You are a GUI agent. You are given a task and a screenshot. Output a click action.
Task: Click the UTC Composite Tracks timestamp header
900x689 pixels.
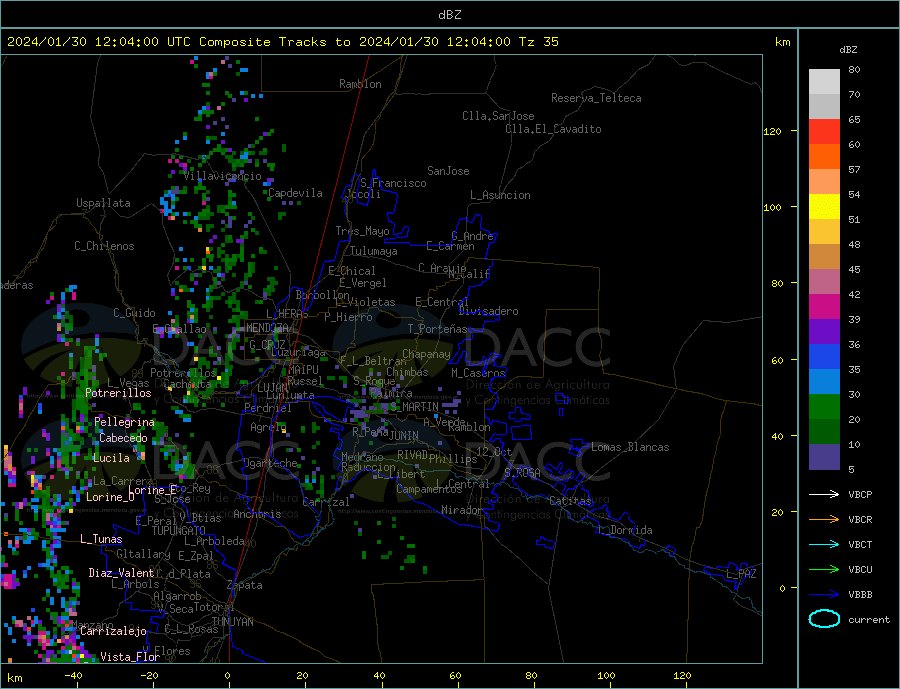pos(282,42)
